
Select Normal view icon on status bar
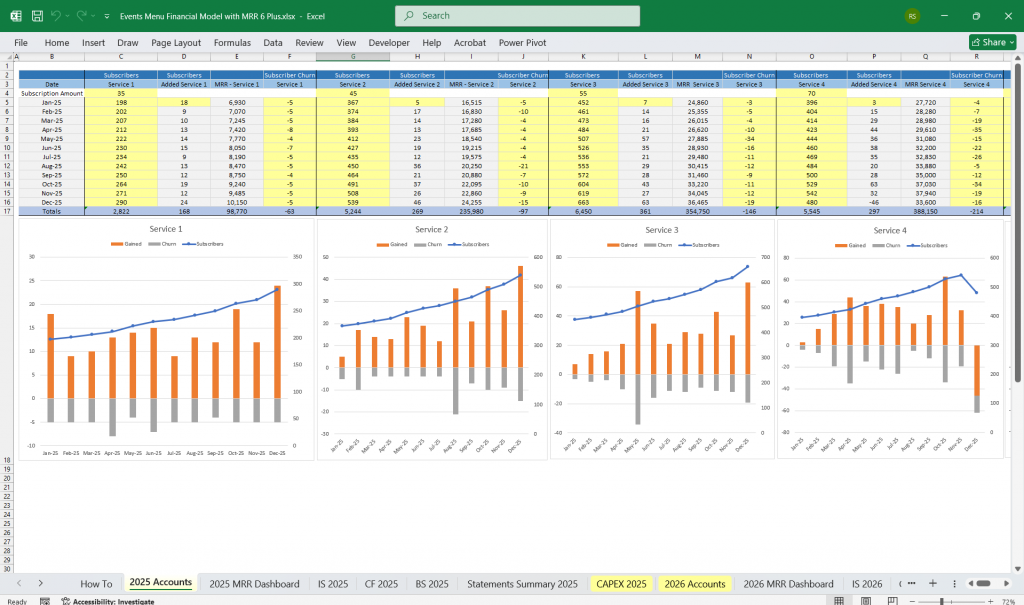coord(838,598)
